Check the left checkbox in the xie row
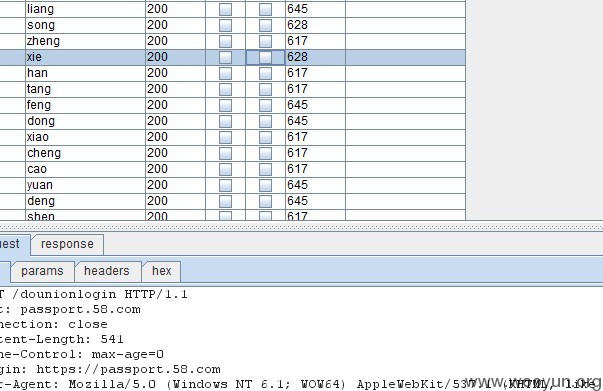This screenshot has height=391, width=603. [225, 57]
